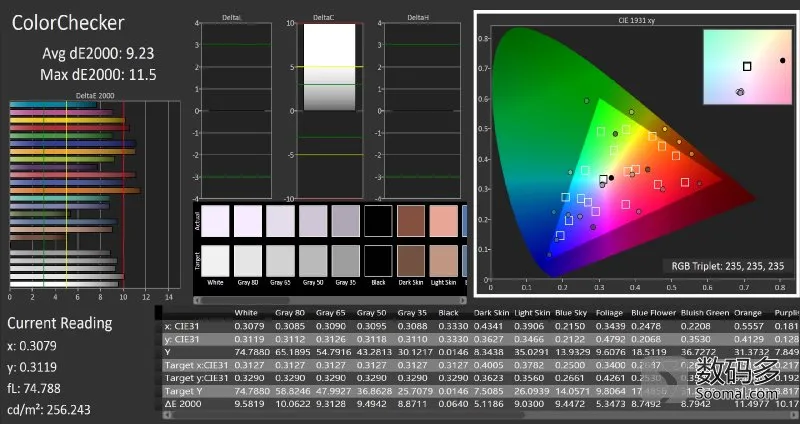Viewport: 800px width, 424px height.
Task: Click the DeltaC chart white bar
Action: click(x=330, y=67)
